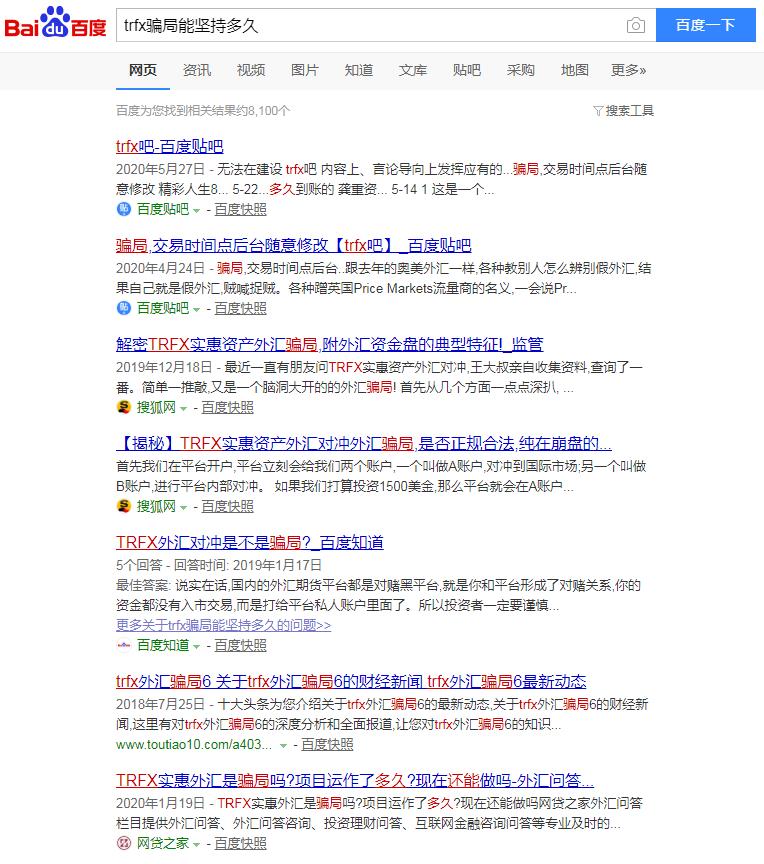The image size is (764, 864).
Task: Switch to the 采购 tab
Action: click(521, 70)
